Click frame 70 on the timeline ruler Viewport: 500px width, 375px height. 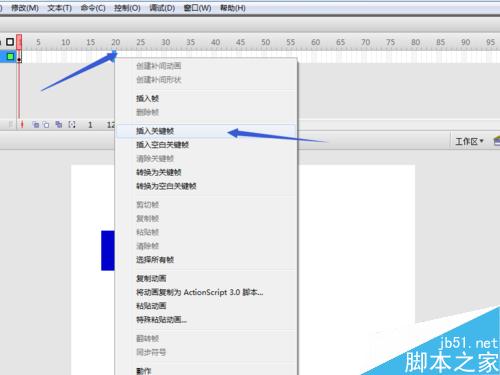point(366,42)
